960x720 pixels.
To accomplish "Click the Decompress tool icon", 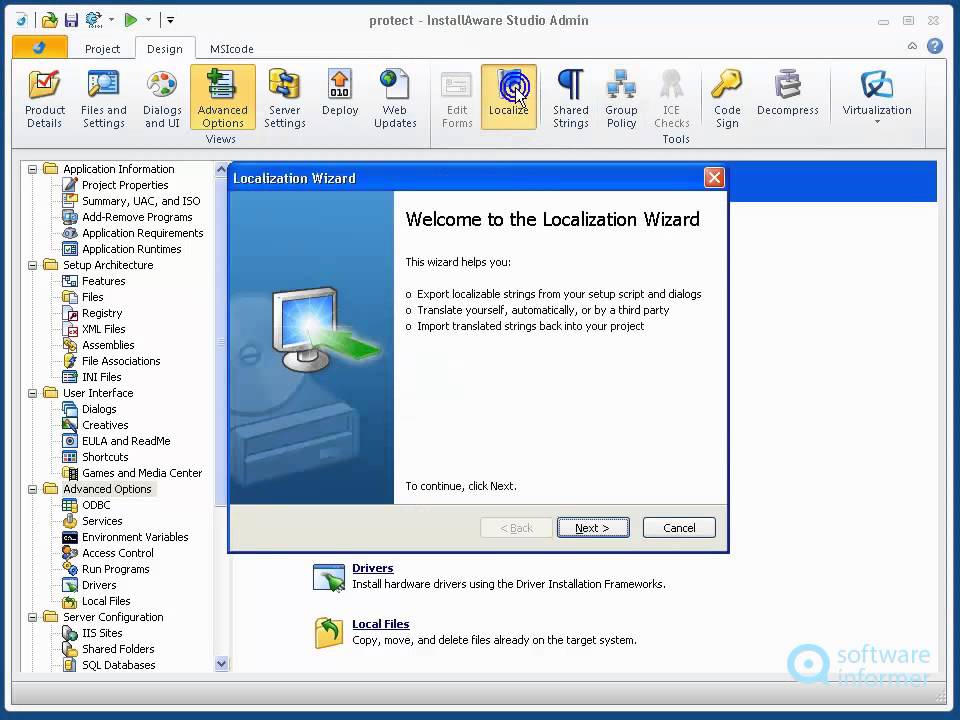I will pyautogui.click(x=787, y=92).
